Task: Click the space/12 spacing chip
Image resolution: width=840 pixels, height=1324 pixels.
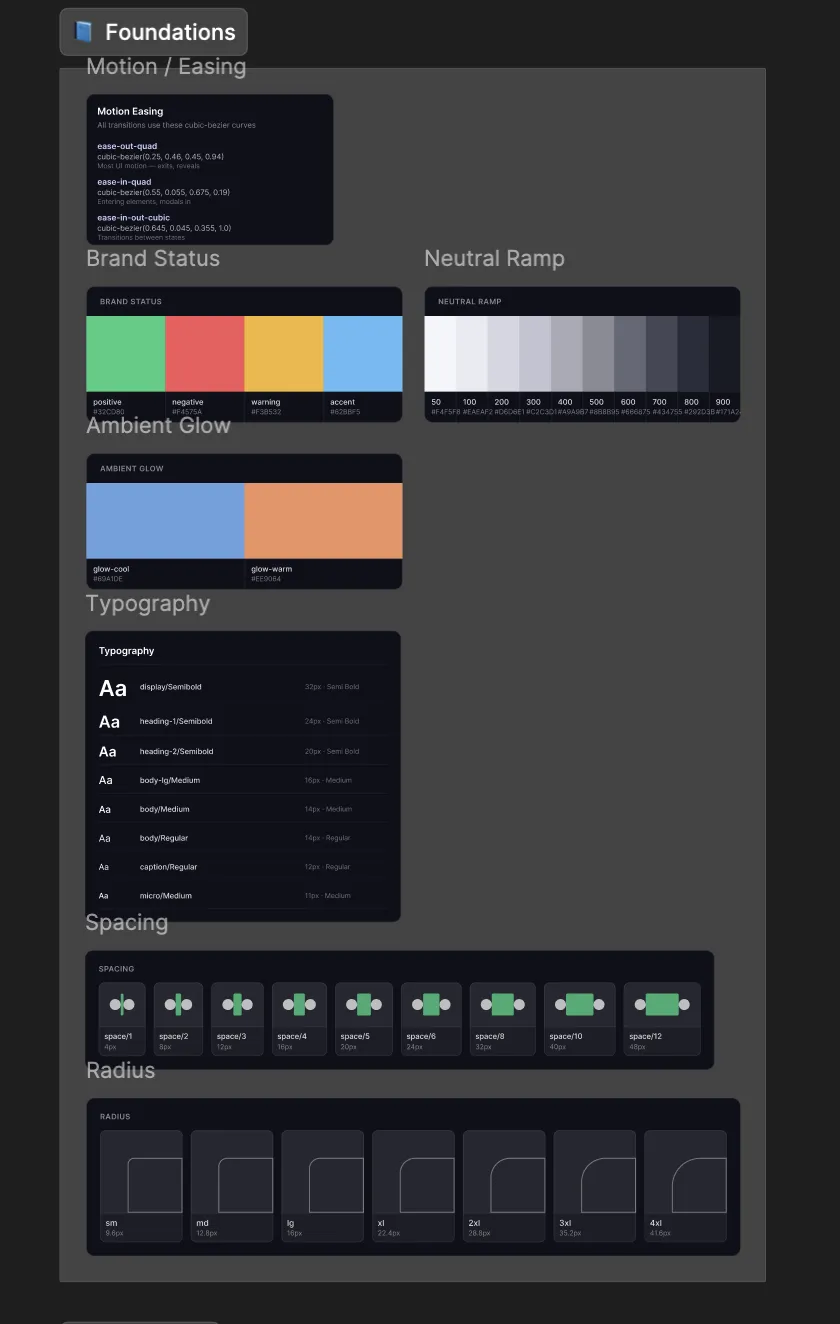Action: point(661,1017)
